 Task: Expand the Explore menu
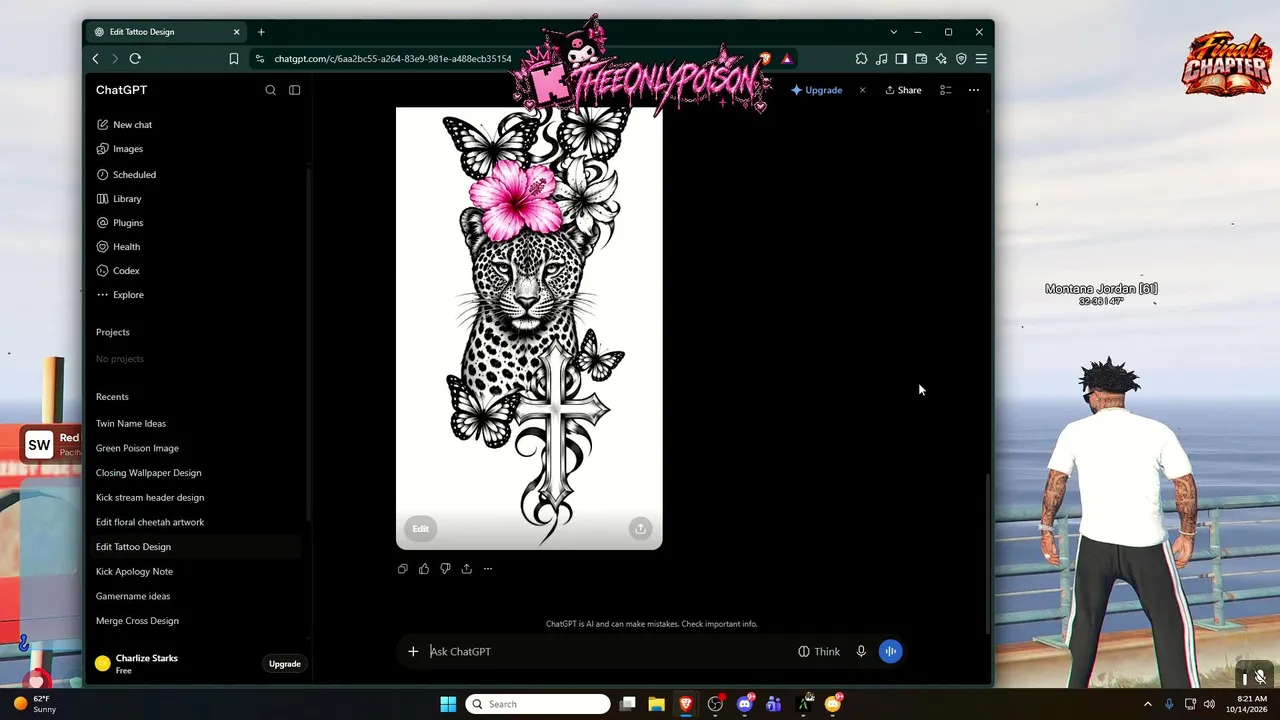coord(120,295)
